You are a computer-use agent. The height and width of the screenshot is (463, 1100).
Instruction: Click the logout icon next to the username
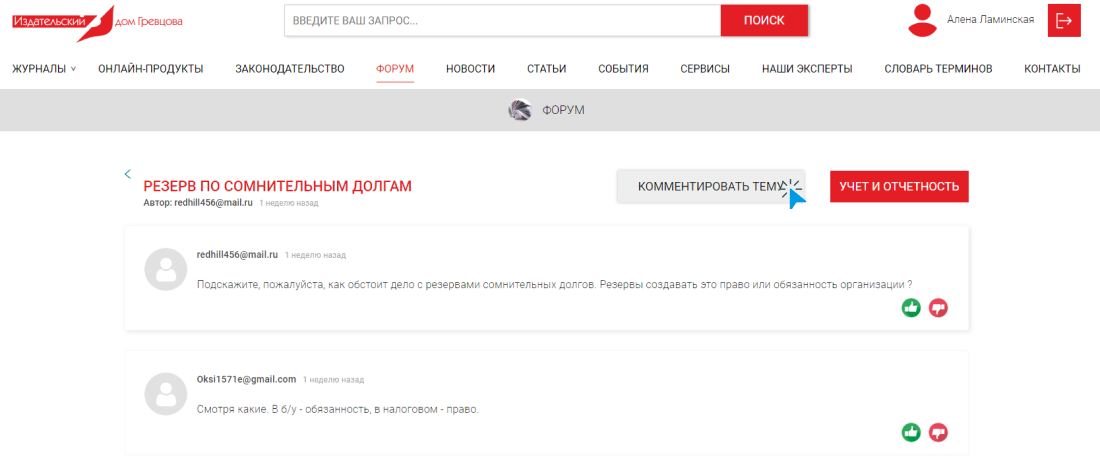tap(1064, 20)
